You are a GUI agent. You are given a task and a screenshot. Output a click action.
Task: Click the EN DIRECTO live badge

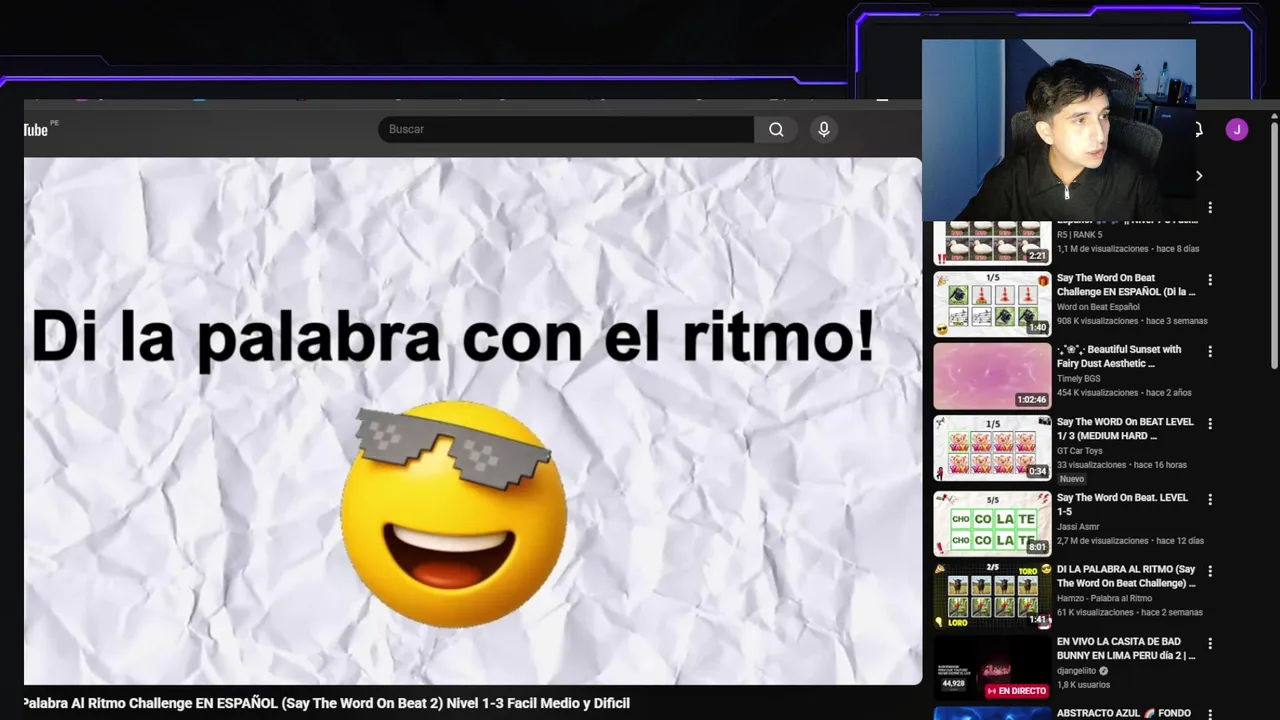1016,691
